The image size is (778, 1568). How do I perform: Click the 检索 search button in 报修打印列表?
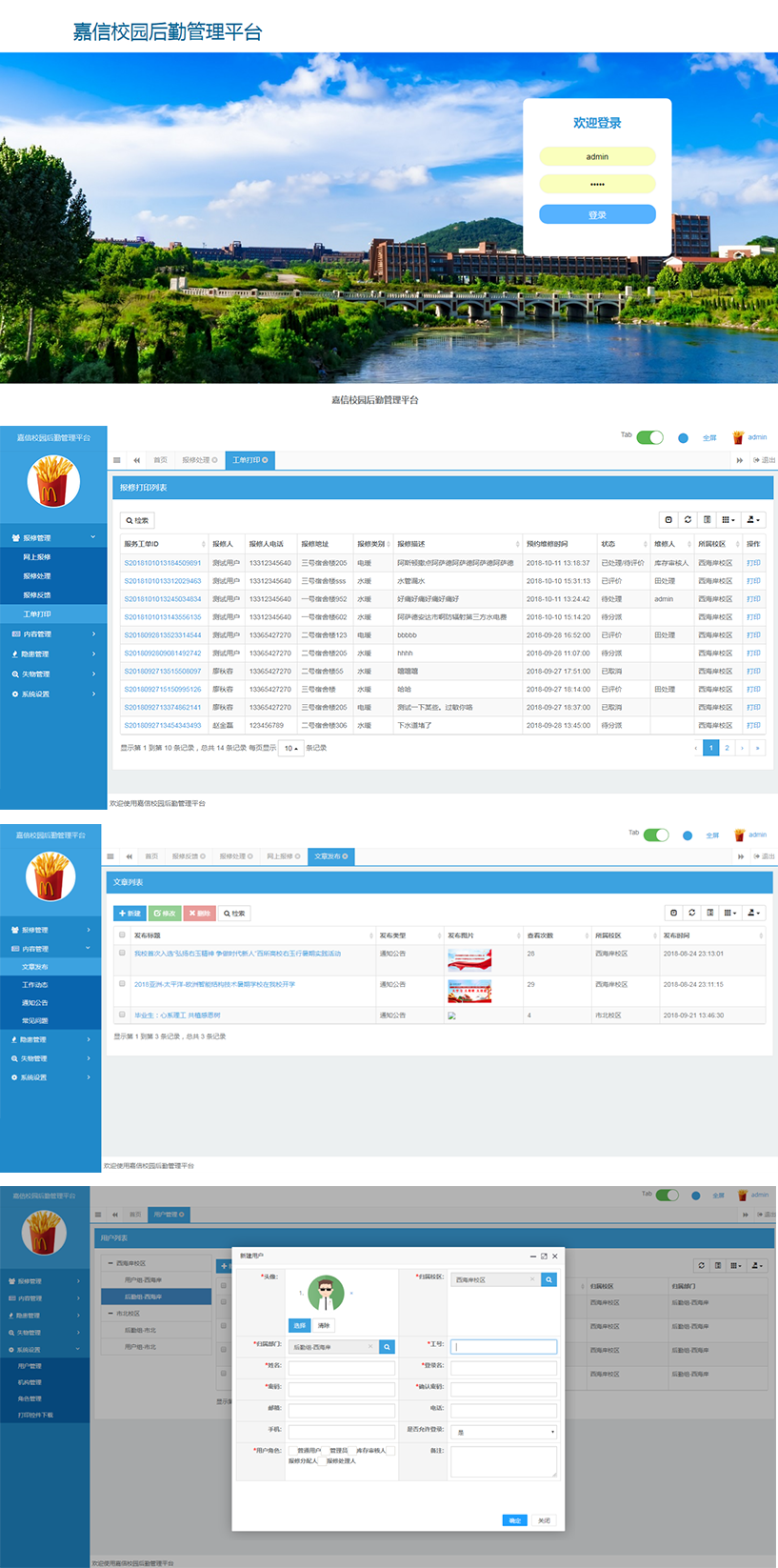[x=137, y=520]
